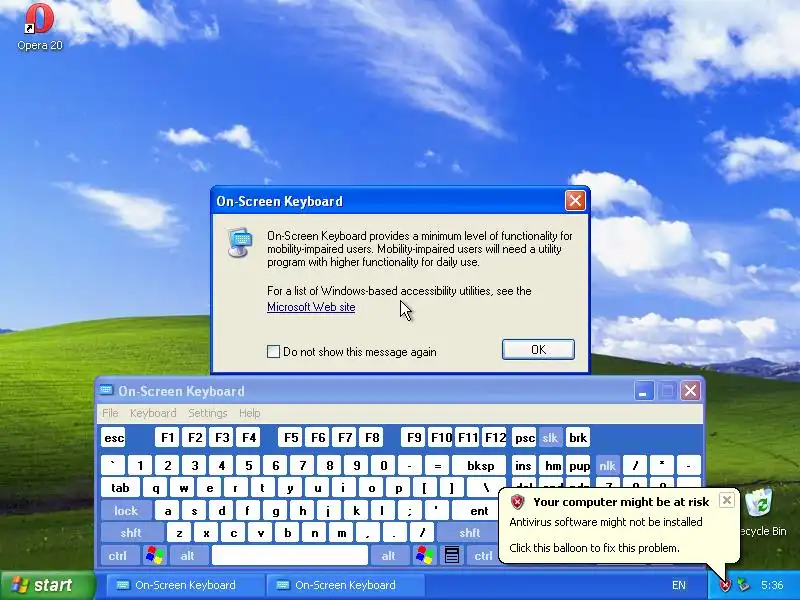800x600 pixels.
Task: Open the Settings menu
Action: point(208,413)
